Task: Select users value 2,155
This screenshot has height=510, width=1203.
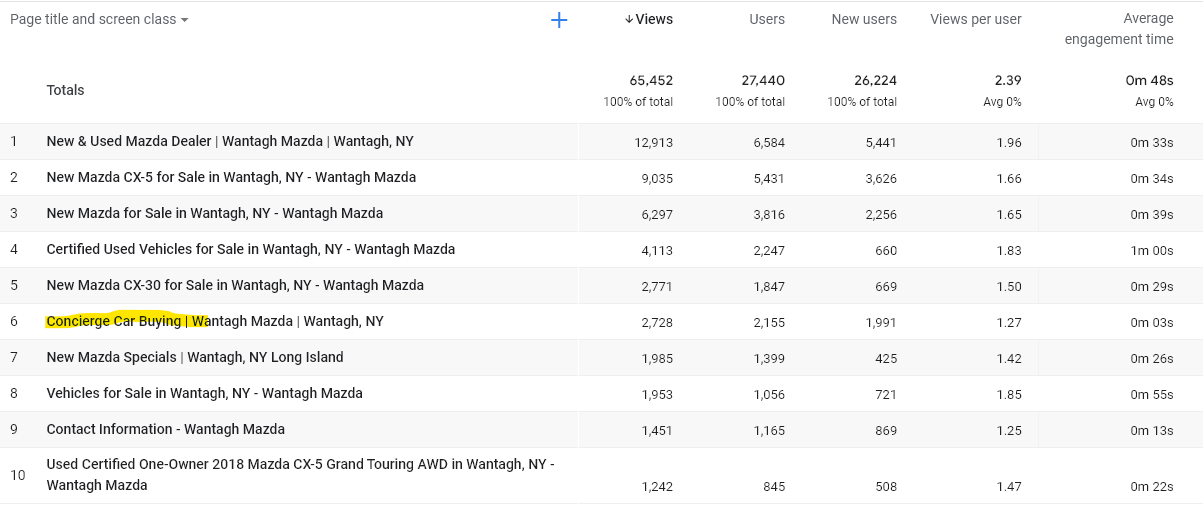Action: pos(769,323)
